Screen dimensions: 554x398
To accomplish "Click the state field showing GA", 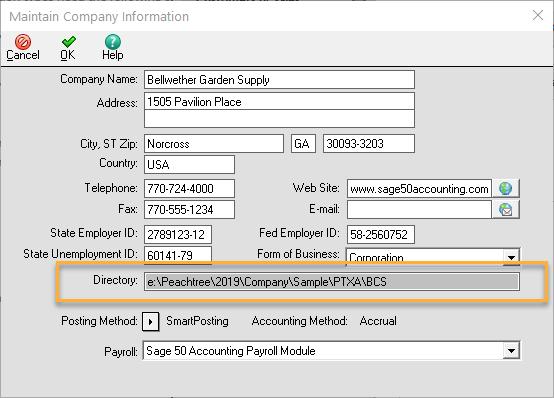I will 303,144.
